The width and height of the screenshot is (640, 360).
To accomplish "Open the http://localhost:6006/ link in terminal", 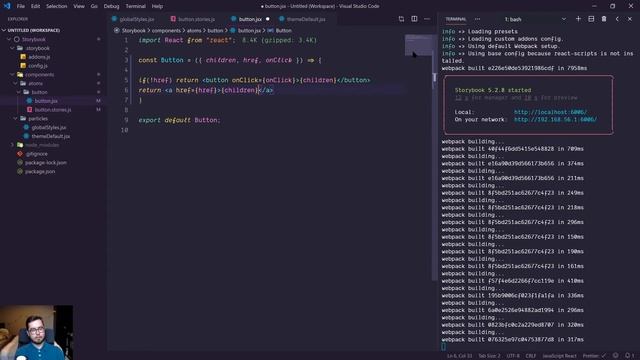I will tap(550, 112).
